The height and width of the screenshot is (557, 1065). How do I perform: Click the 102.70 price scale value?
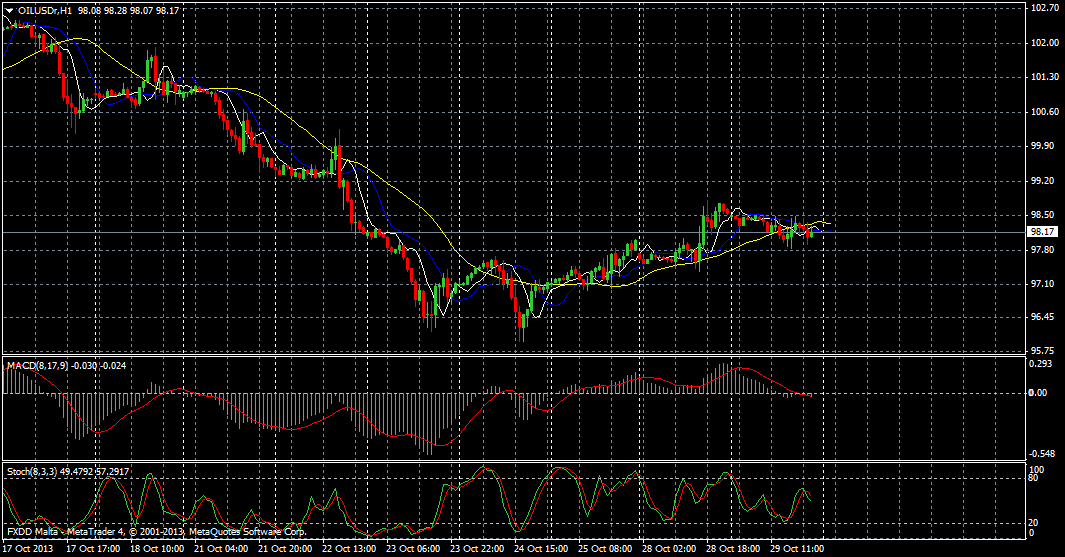[1044, 8]
